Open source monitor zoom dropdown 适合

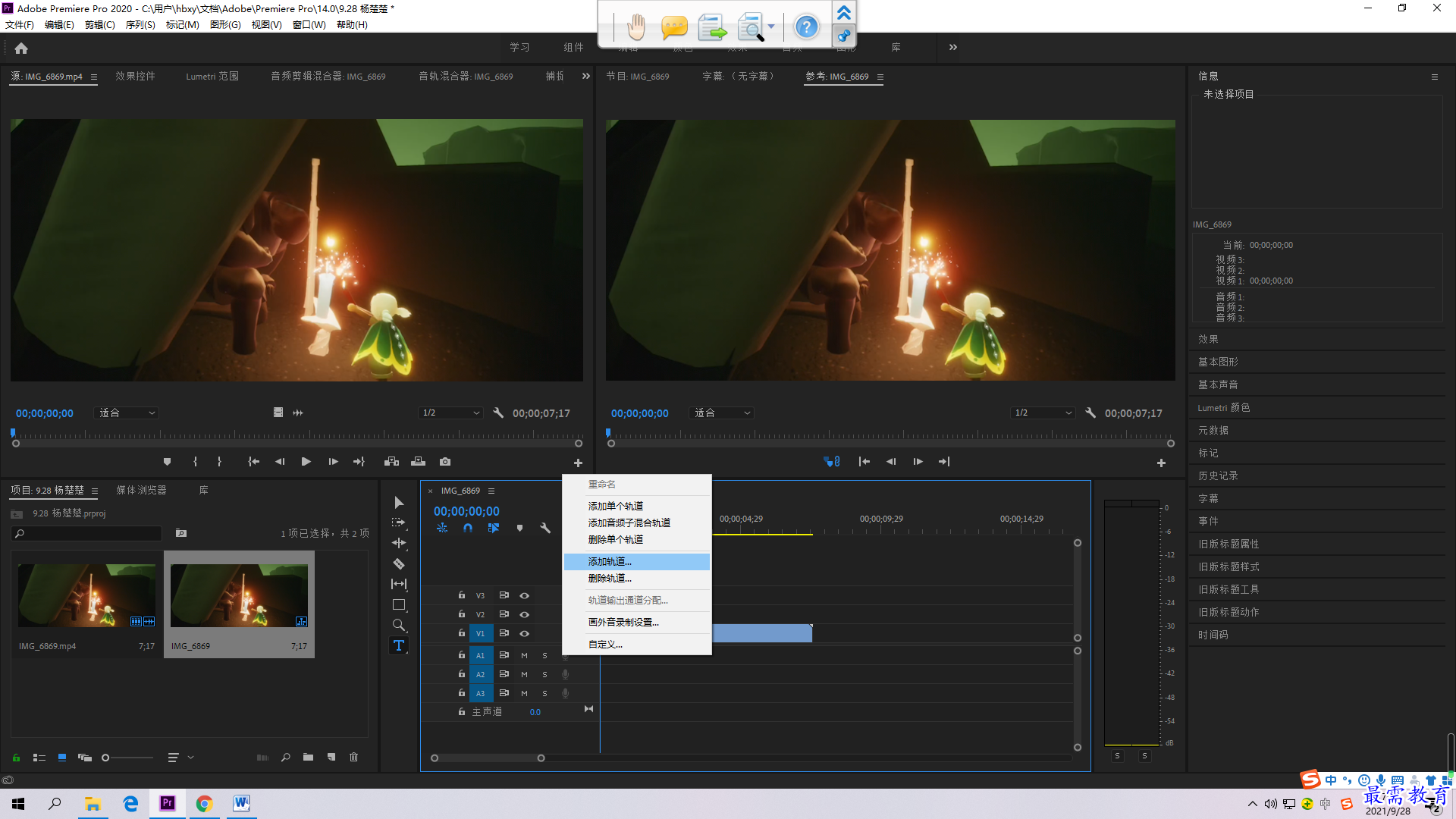(x=127, y=413)
